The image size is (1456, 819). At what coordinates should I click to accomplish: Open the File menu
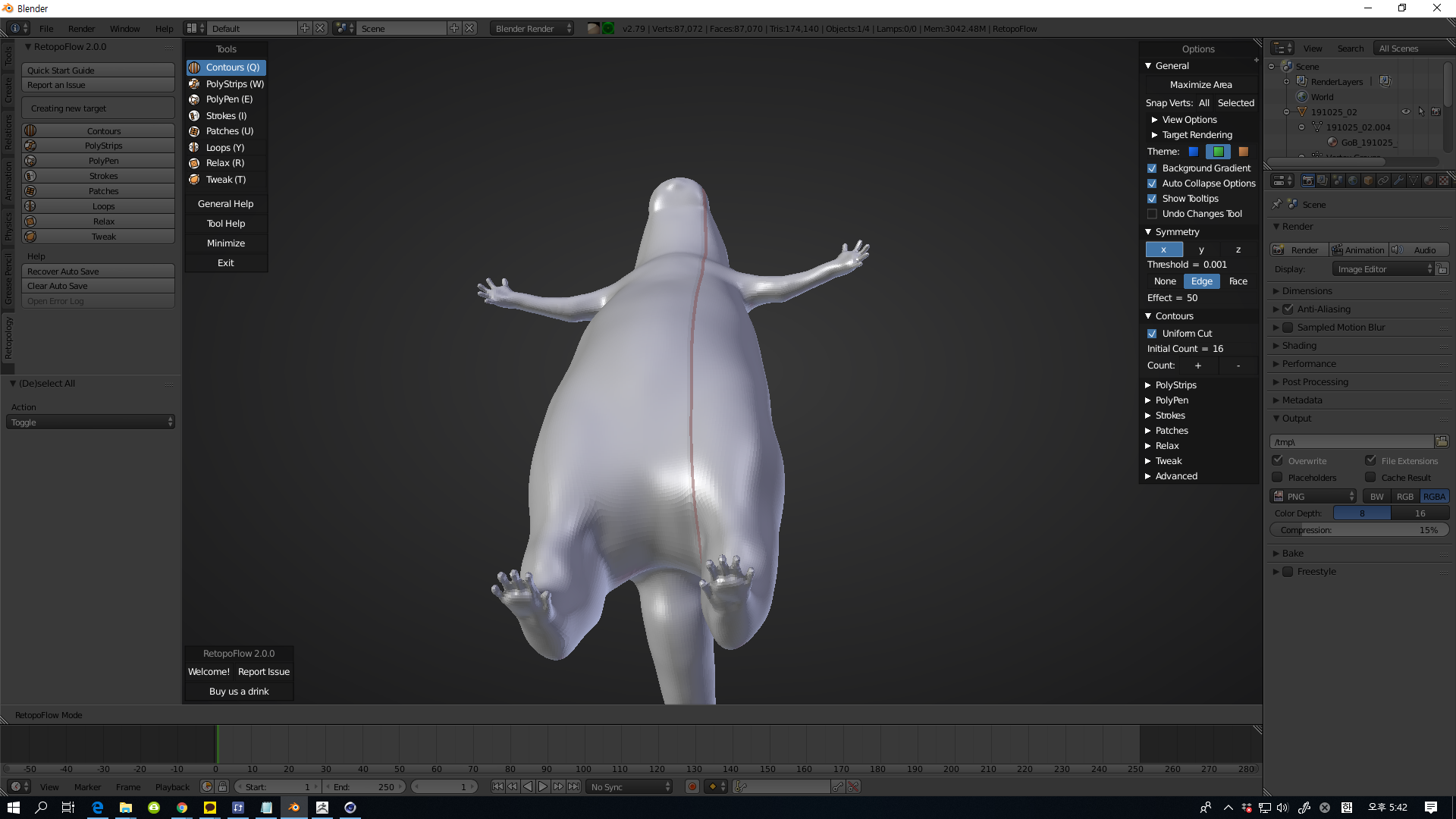(x=46, y=29)
